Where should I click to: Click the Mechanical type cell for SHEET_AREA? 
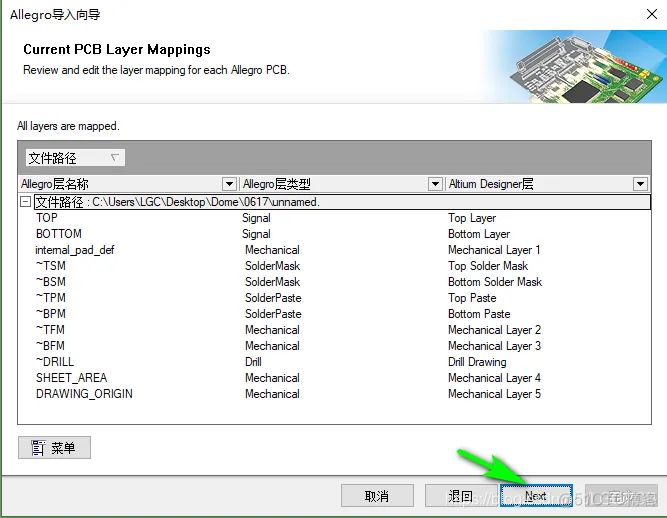(x=272, y=378)
